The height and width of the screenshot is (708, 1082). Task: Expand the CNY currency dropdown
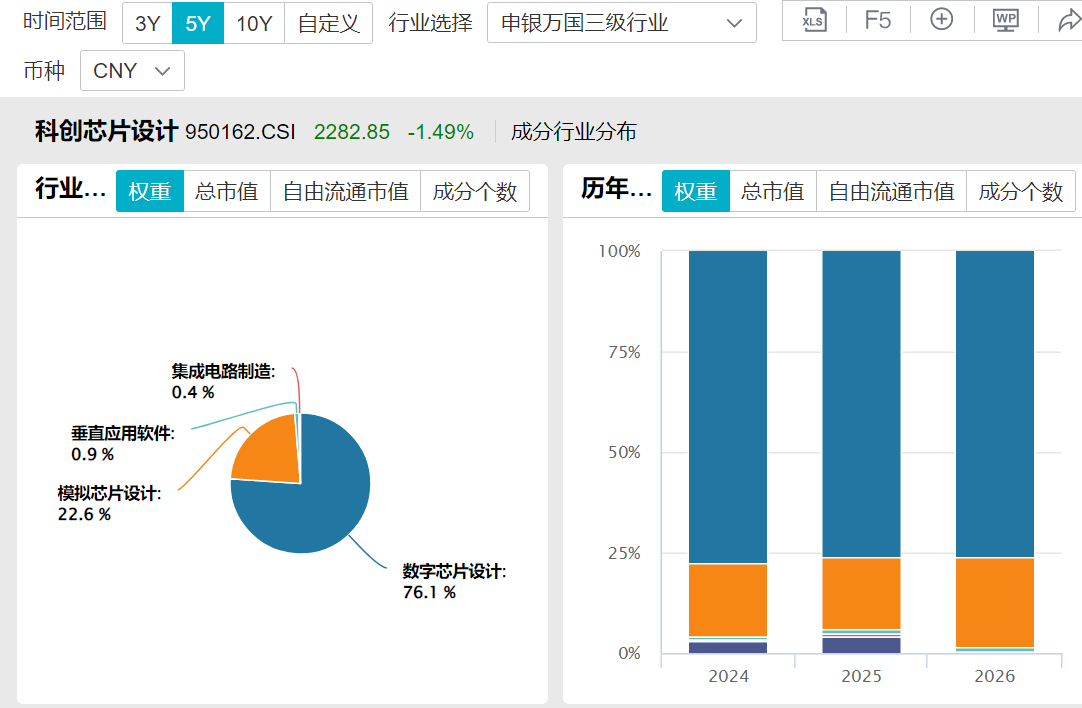click(132, 70)
